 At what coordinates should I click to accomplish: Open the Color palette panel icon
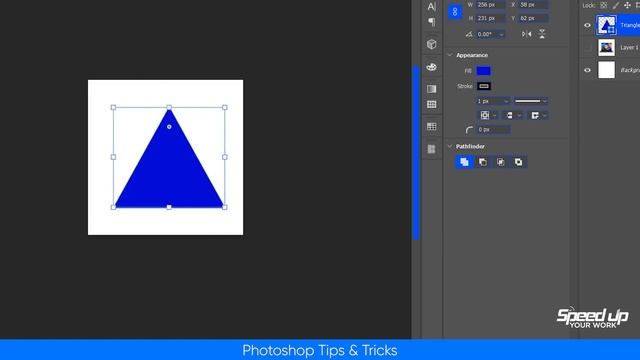pyautogui.click(x=431, y=67)
